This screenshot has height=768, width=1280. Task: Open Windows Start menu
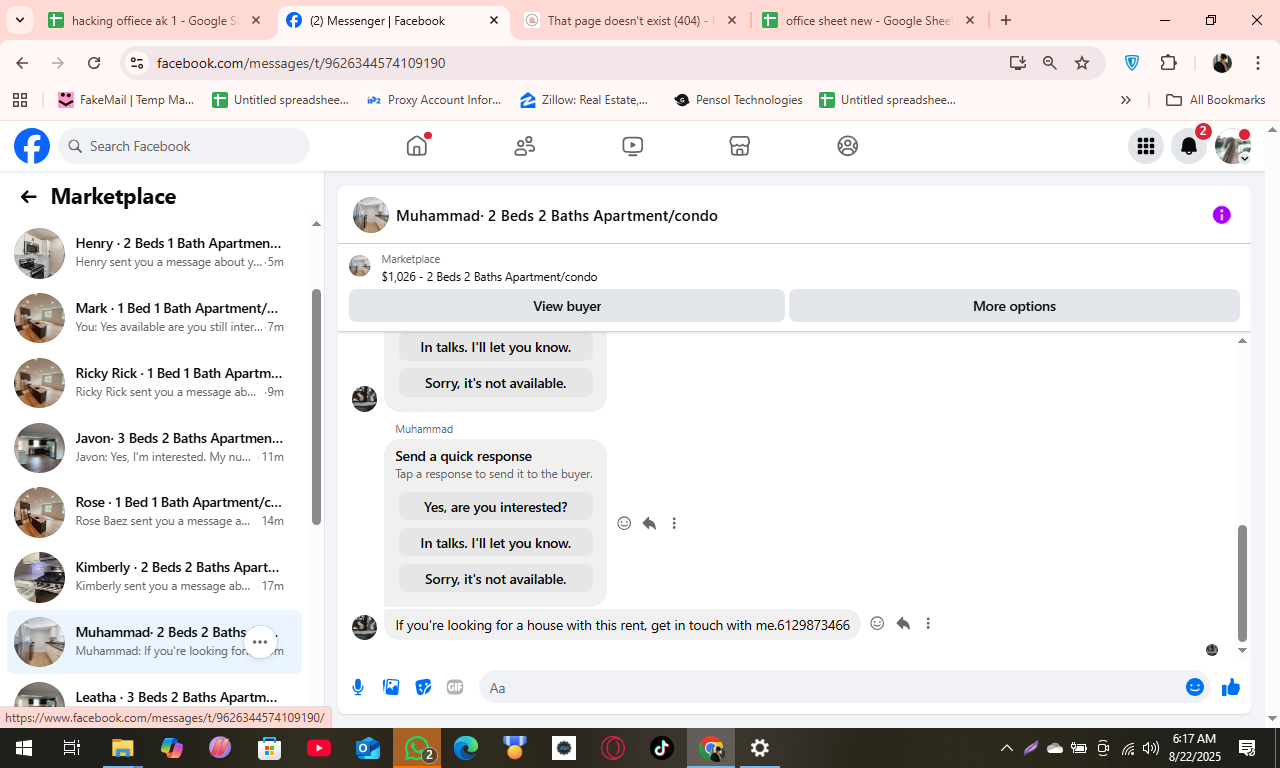[23, 748]
